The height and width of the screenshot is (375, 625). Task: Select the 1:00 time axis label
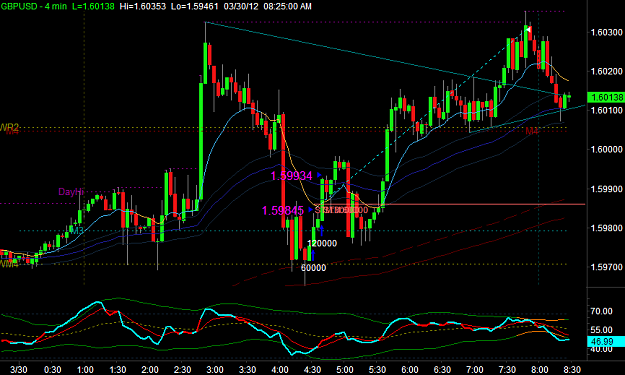click(85, 370)
